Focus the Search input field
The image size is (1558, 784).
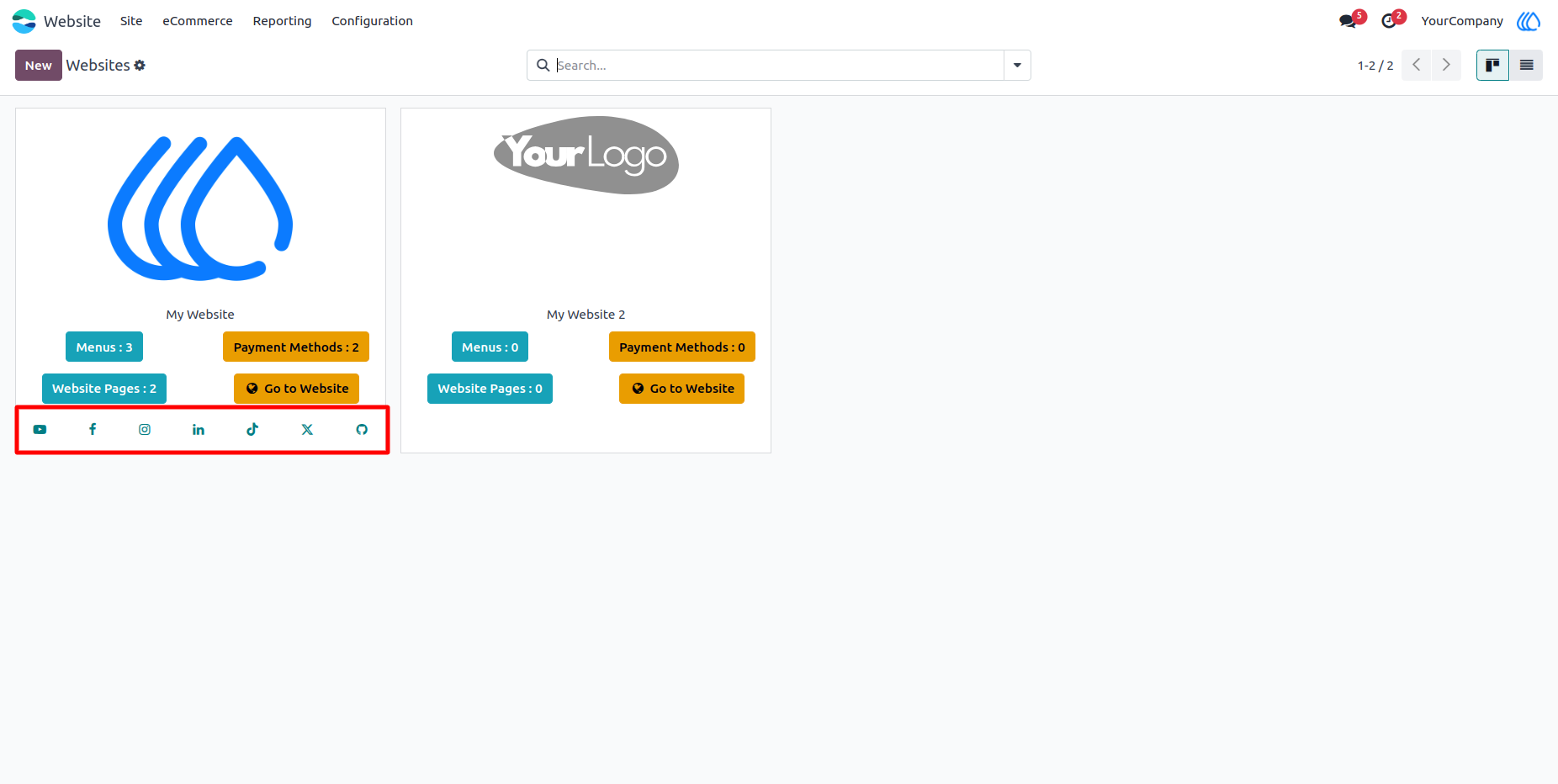[778, 66]
